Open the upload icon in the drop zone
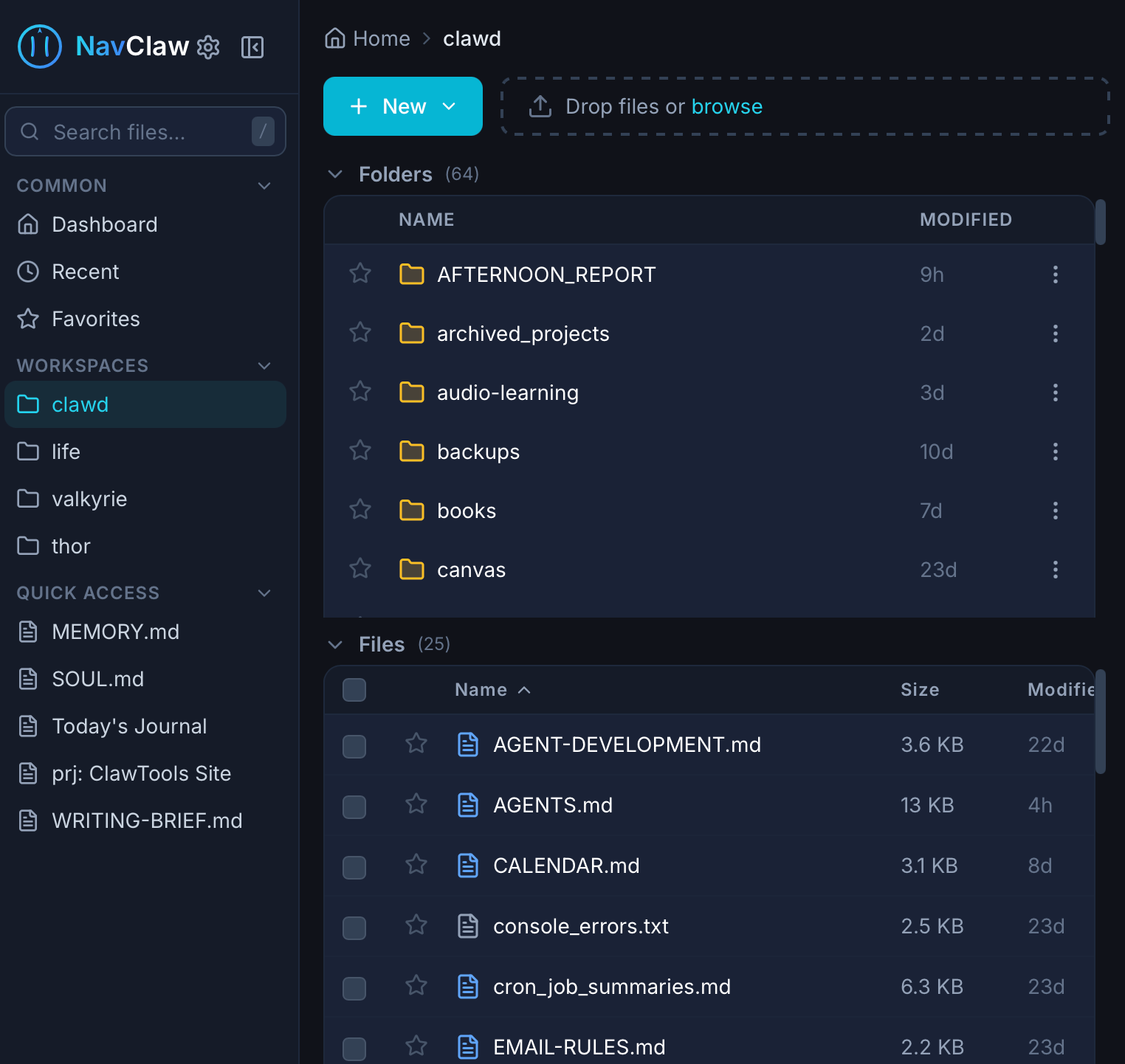1125x1064 pixels. click(540, 106)
